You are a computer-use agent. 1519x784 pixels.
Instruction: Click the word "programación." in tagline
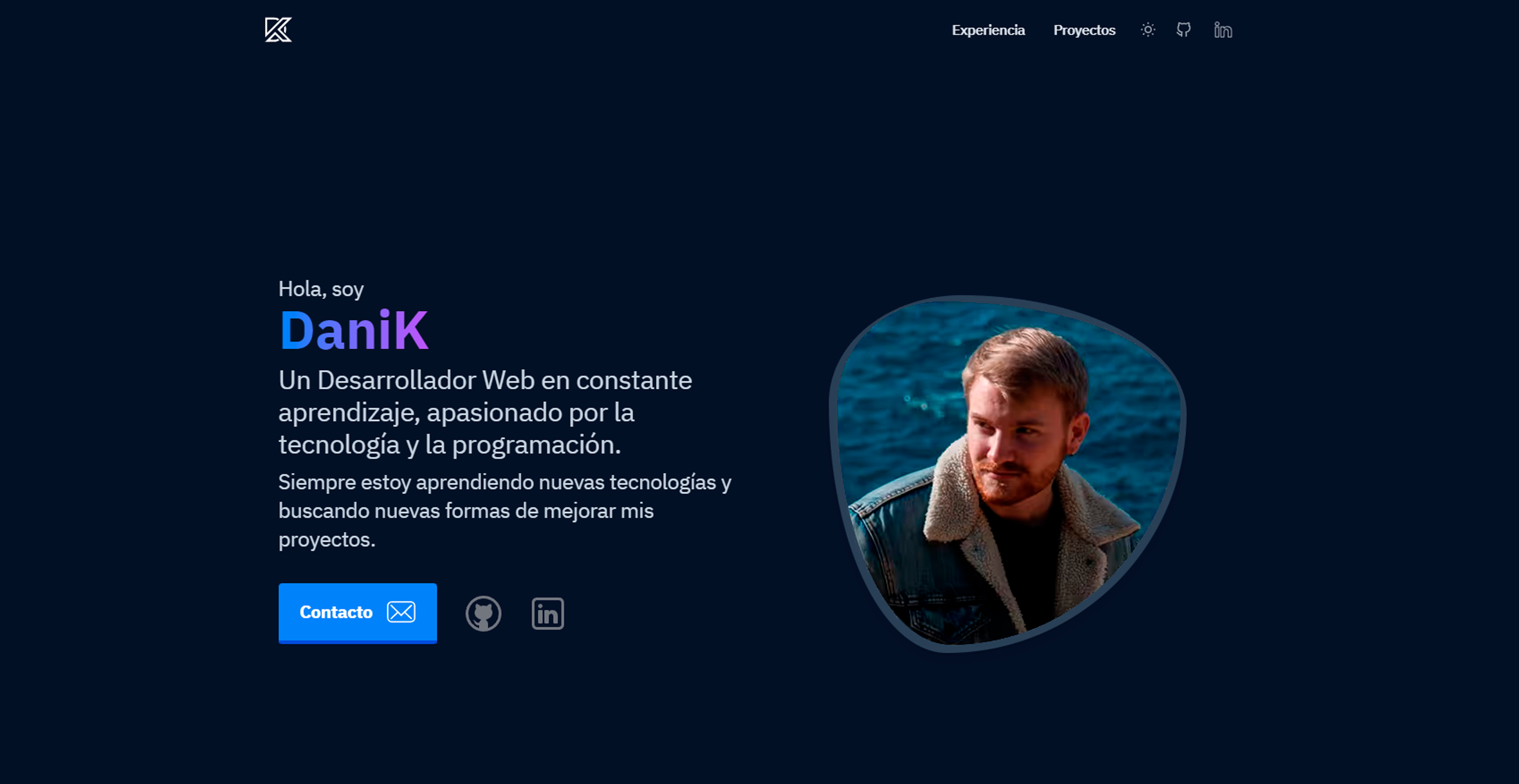(536, 445)
